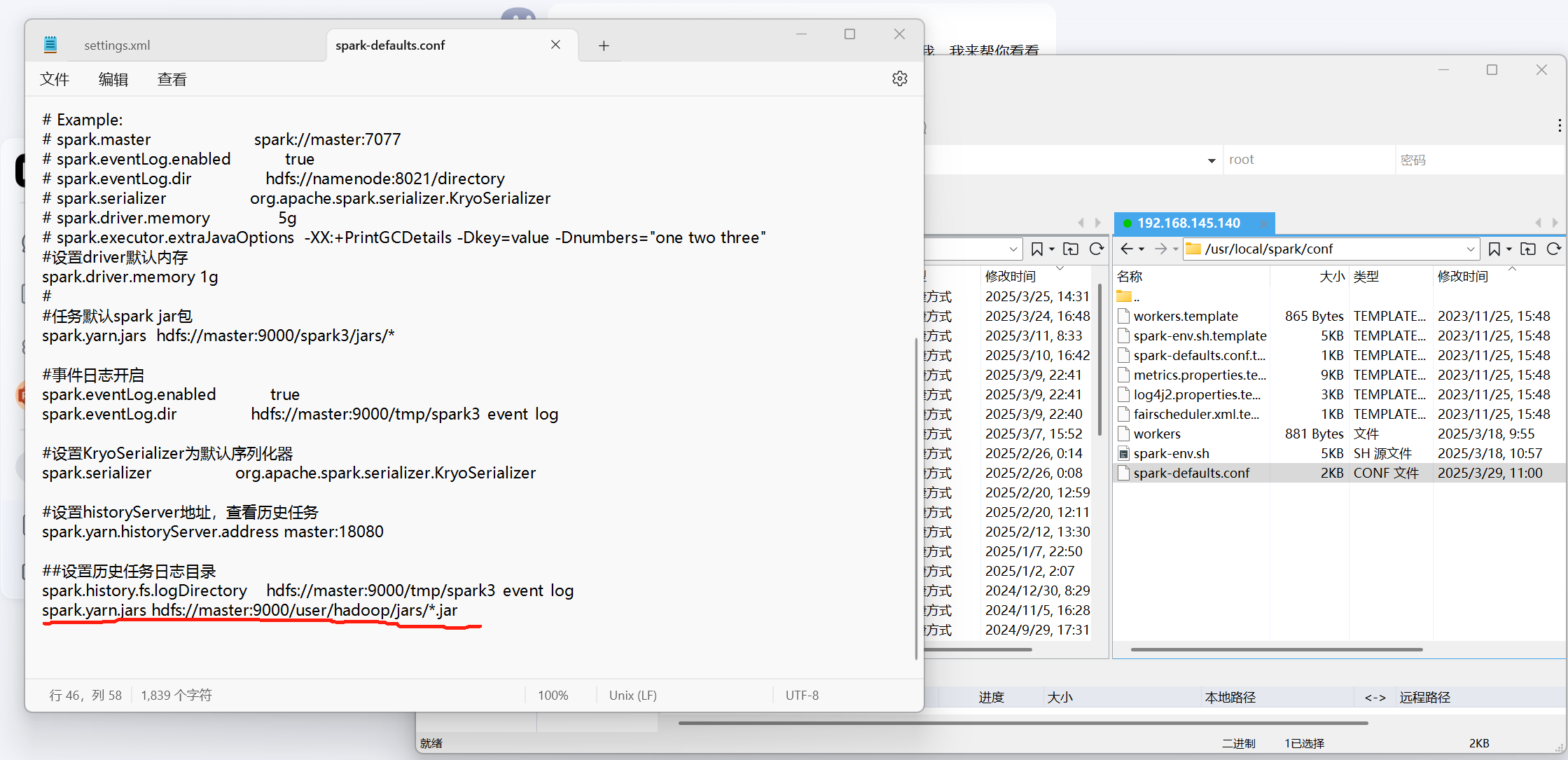This screenshot has width=1568, height=760.
Task: Open a new tab with the plus button
Action: click(604, 46)
